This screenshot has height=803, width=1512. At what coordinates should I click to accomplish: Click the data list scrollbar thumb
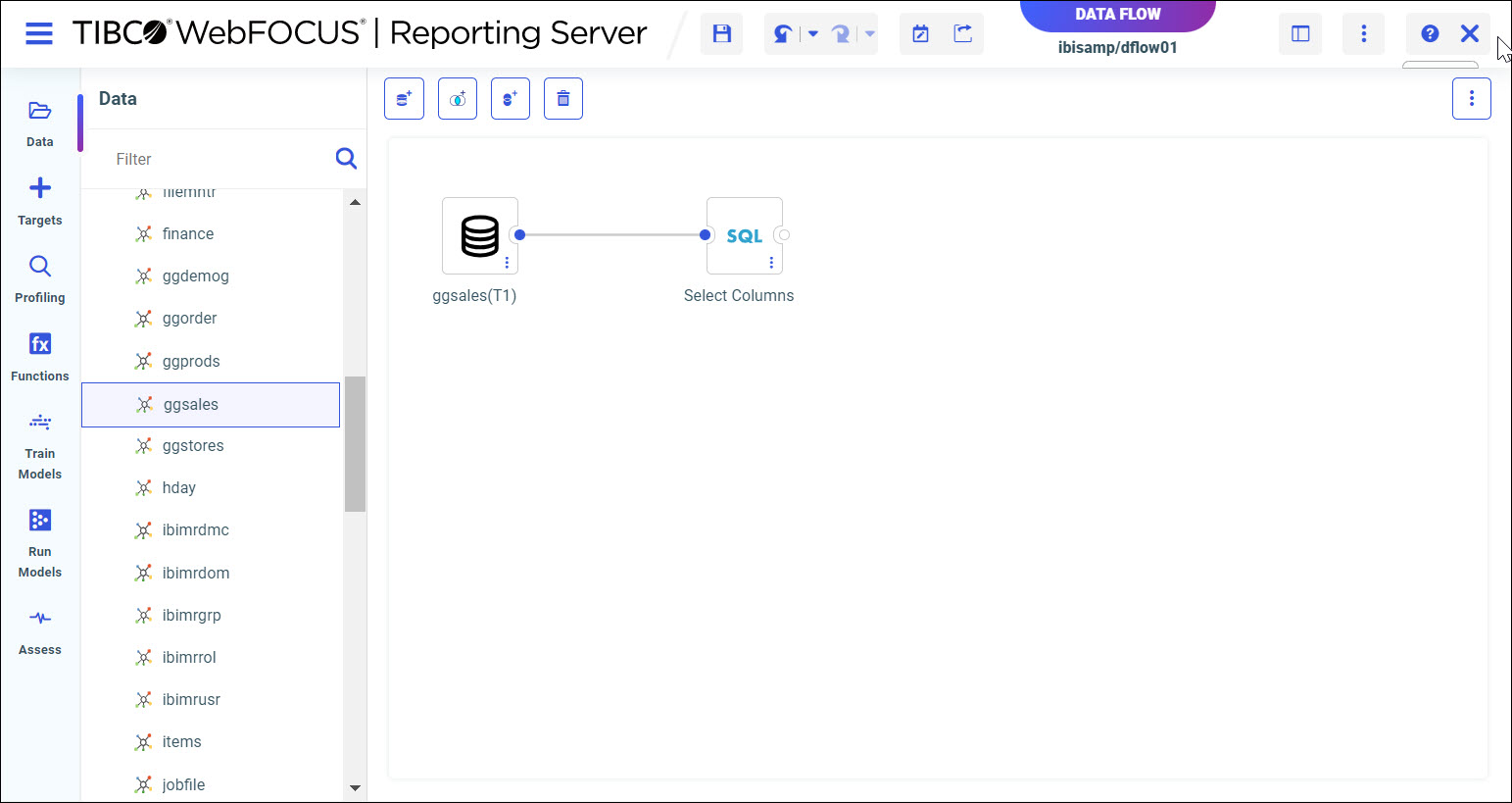point(355,444)
